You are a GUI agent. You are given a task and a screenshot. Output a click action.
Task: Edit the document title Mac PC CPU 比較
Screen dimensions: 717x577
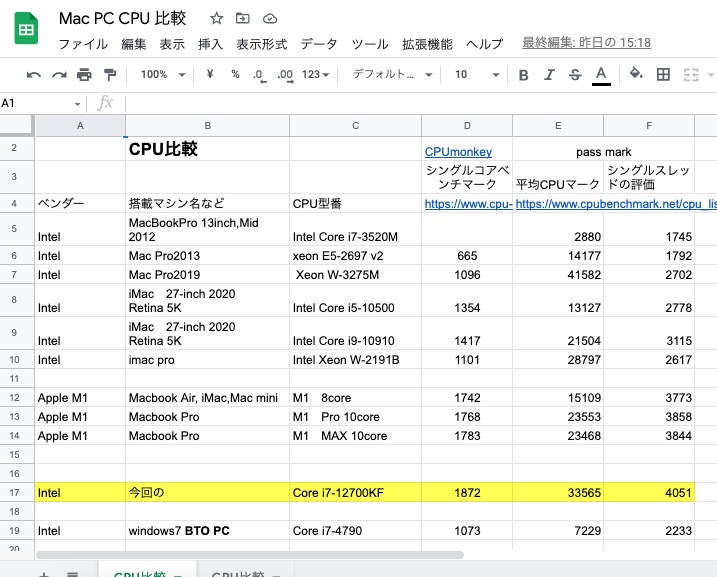122,18
